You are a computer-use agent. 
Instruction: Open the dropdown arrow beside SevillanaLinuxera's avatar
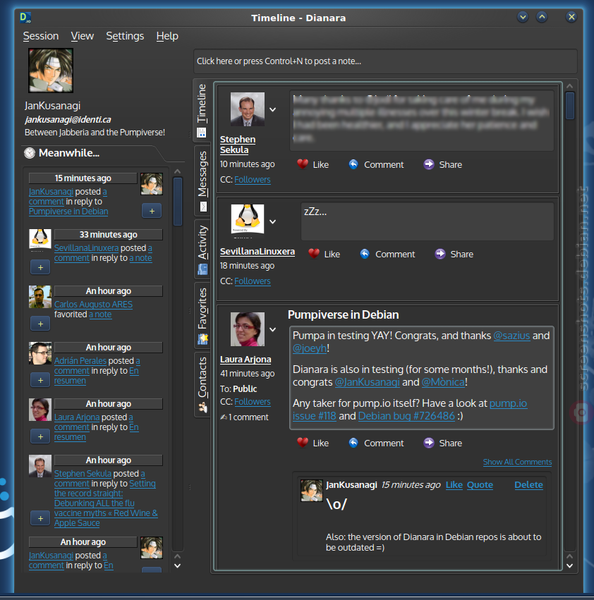[x=273, y=222]
